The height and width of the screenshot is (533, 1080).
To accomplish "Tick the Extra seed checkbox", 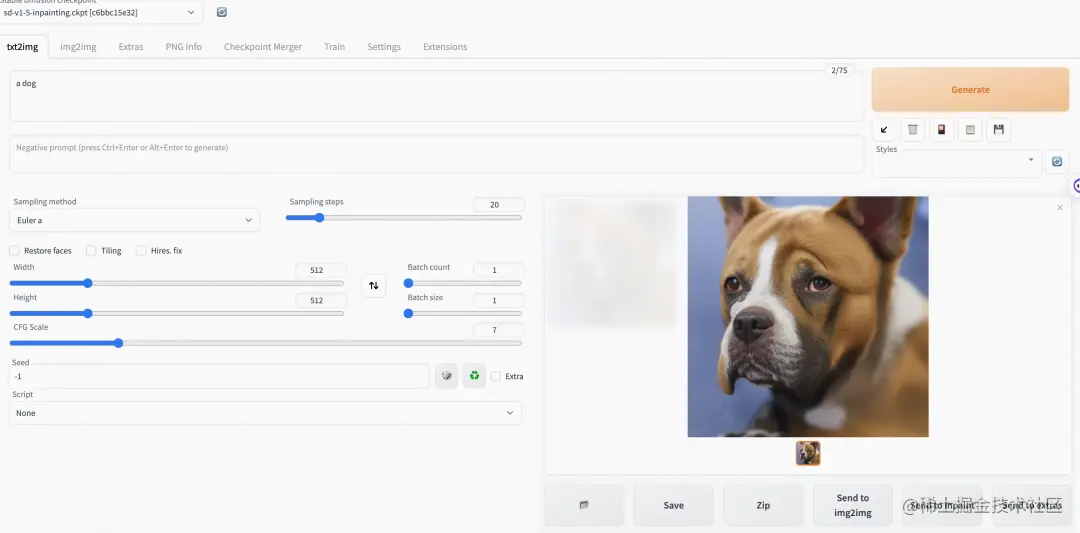I will (x=495, y=376).
